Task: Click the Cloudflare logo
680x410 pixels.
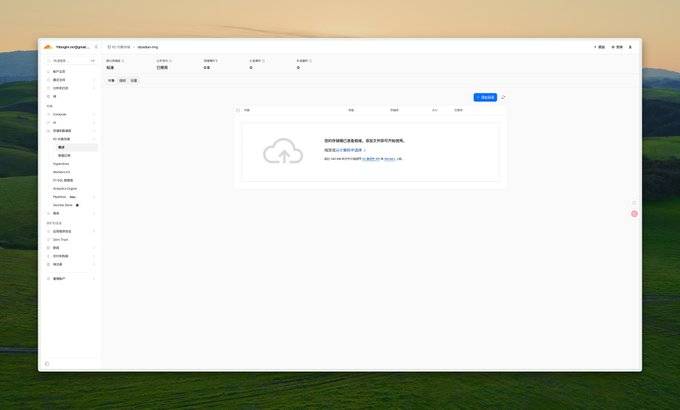Action: [x=48, y=46]
